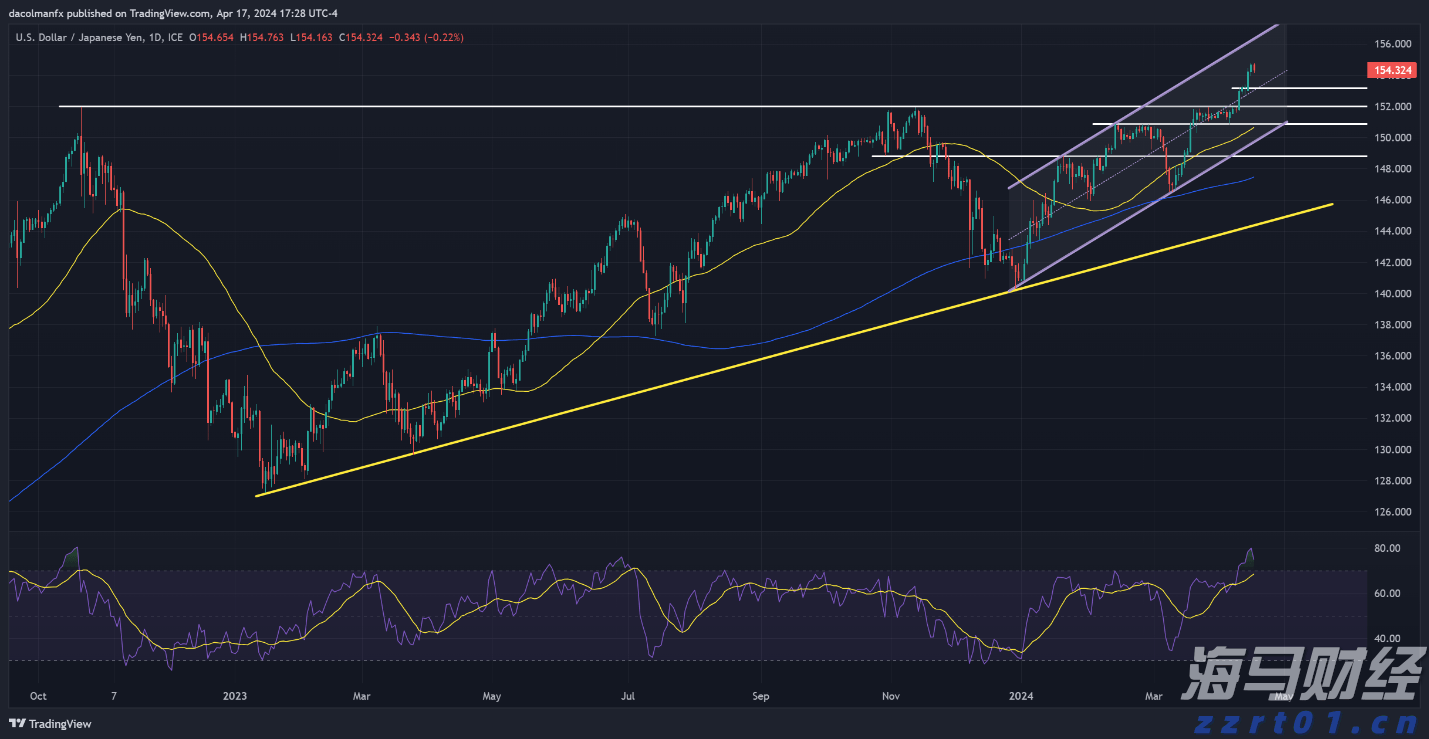Screen dimensions: 1429x739
Task: Click the Oct label on time axis
Action: coord(38,696)
